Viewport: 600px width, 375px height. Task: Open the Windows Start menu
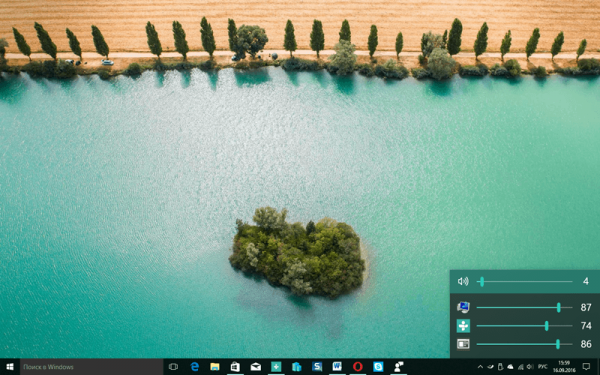click(10, 367)
